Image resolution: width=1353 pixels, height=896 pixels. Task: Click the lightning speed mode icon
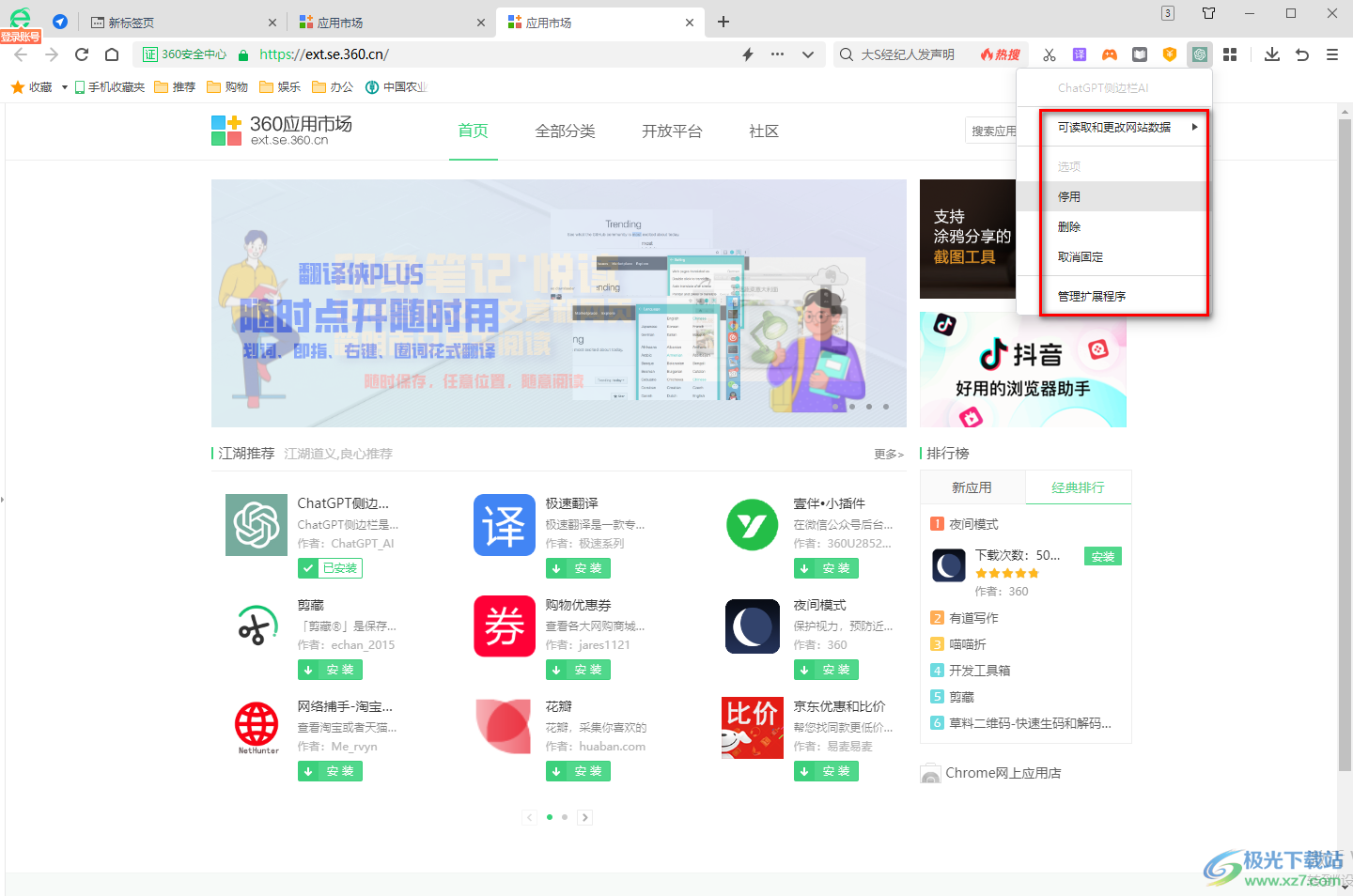pos(748,54)
